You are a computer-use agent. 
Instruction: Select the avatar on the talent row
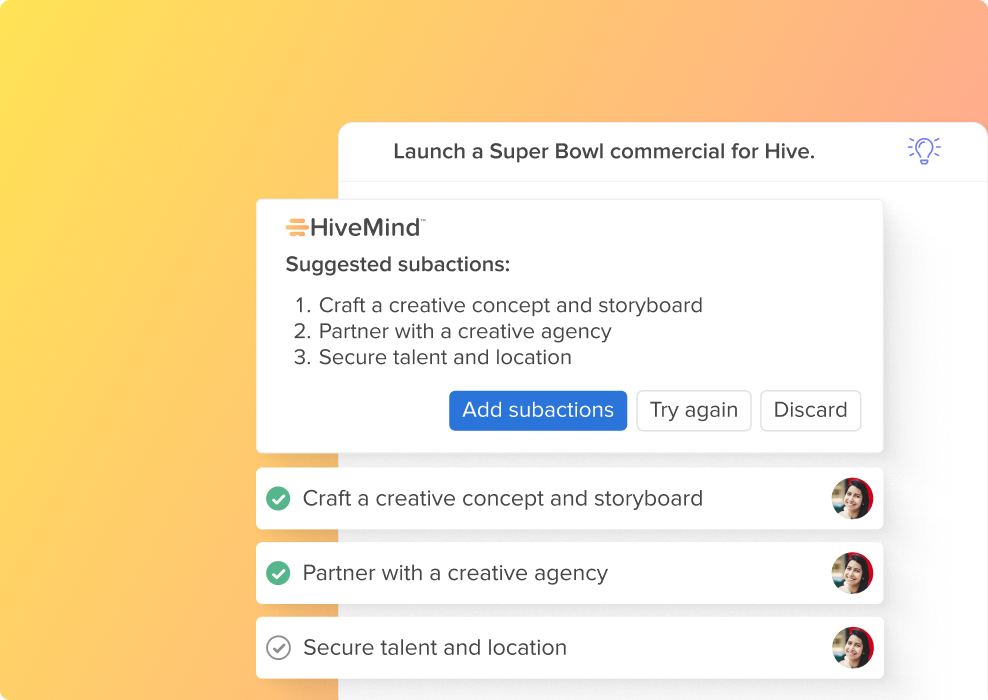(852, 647)
